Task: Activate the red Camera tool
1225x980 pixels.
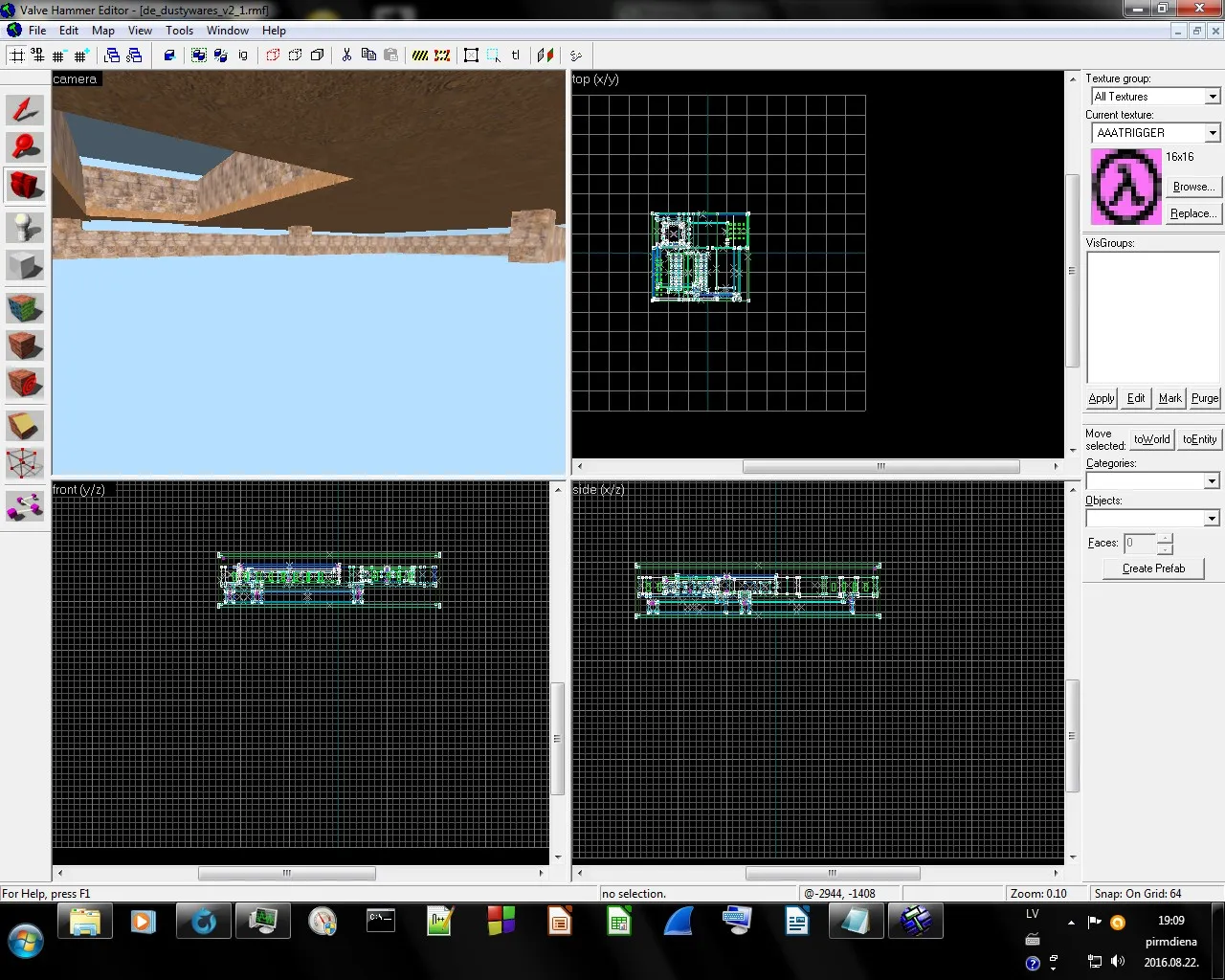Action: 25,185
